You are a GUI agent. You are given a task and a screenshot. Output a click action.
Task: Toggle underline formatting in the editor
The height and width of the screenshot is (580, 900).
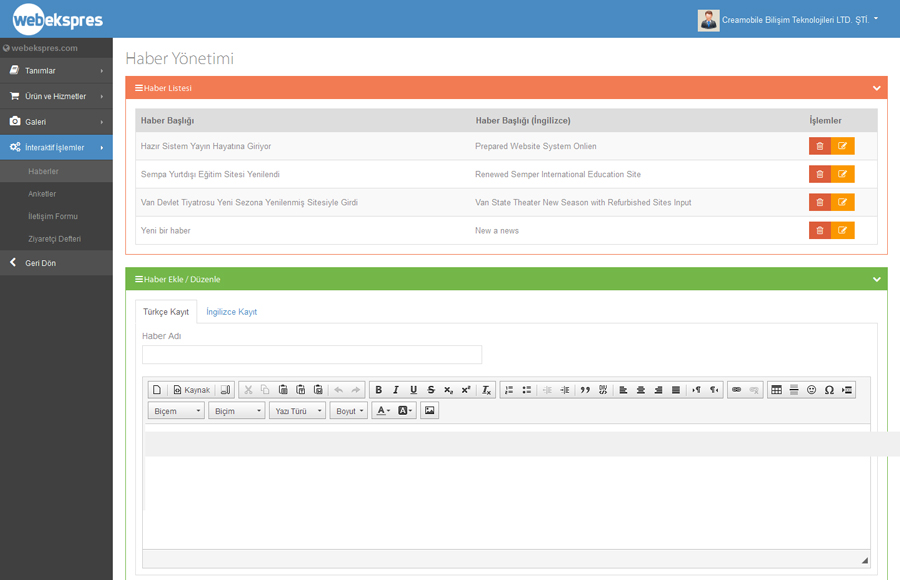[x=414, y=390]
